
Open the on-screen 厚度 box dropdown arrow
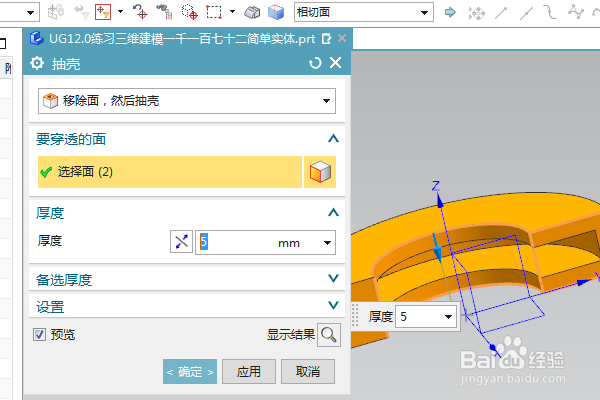448,317
